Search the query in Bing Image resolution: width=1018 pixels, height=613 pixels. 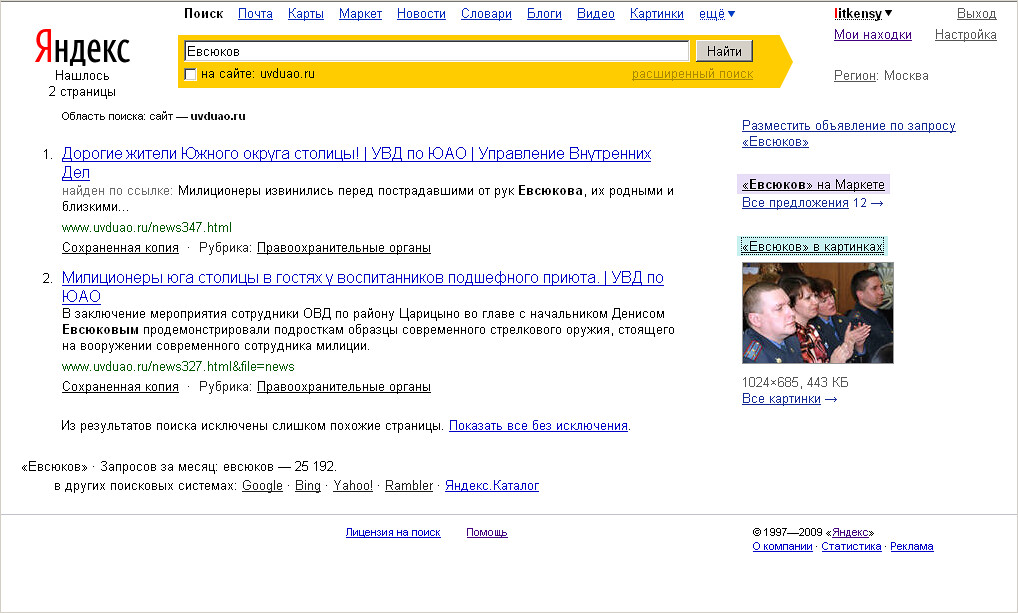click(x=308, y=485)
